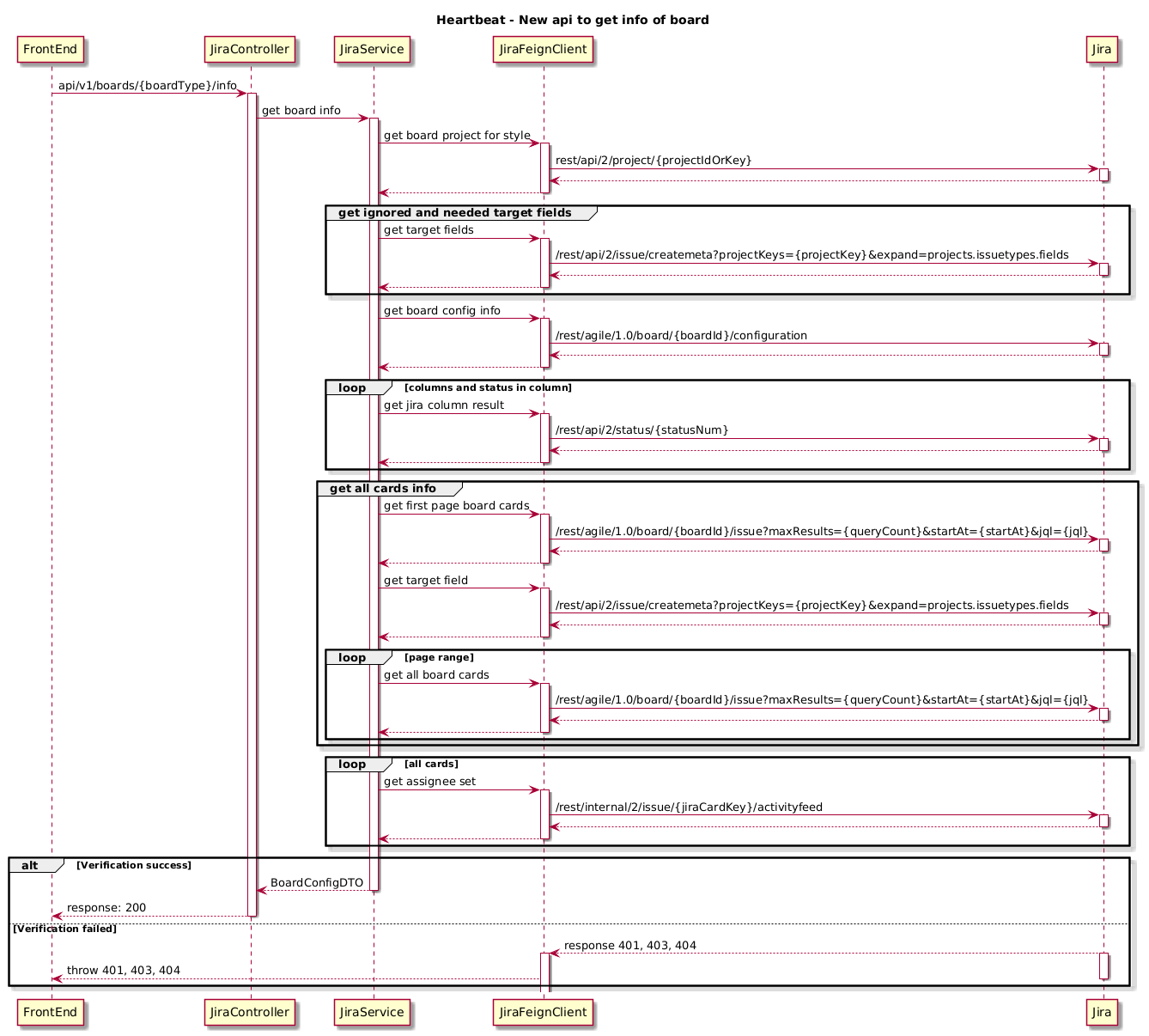Click the 'get board project for style' message
Image resolution: width=1149 pixels, height=1036 pixels.
[x=457, y=136]
